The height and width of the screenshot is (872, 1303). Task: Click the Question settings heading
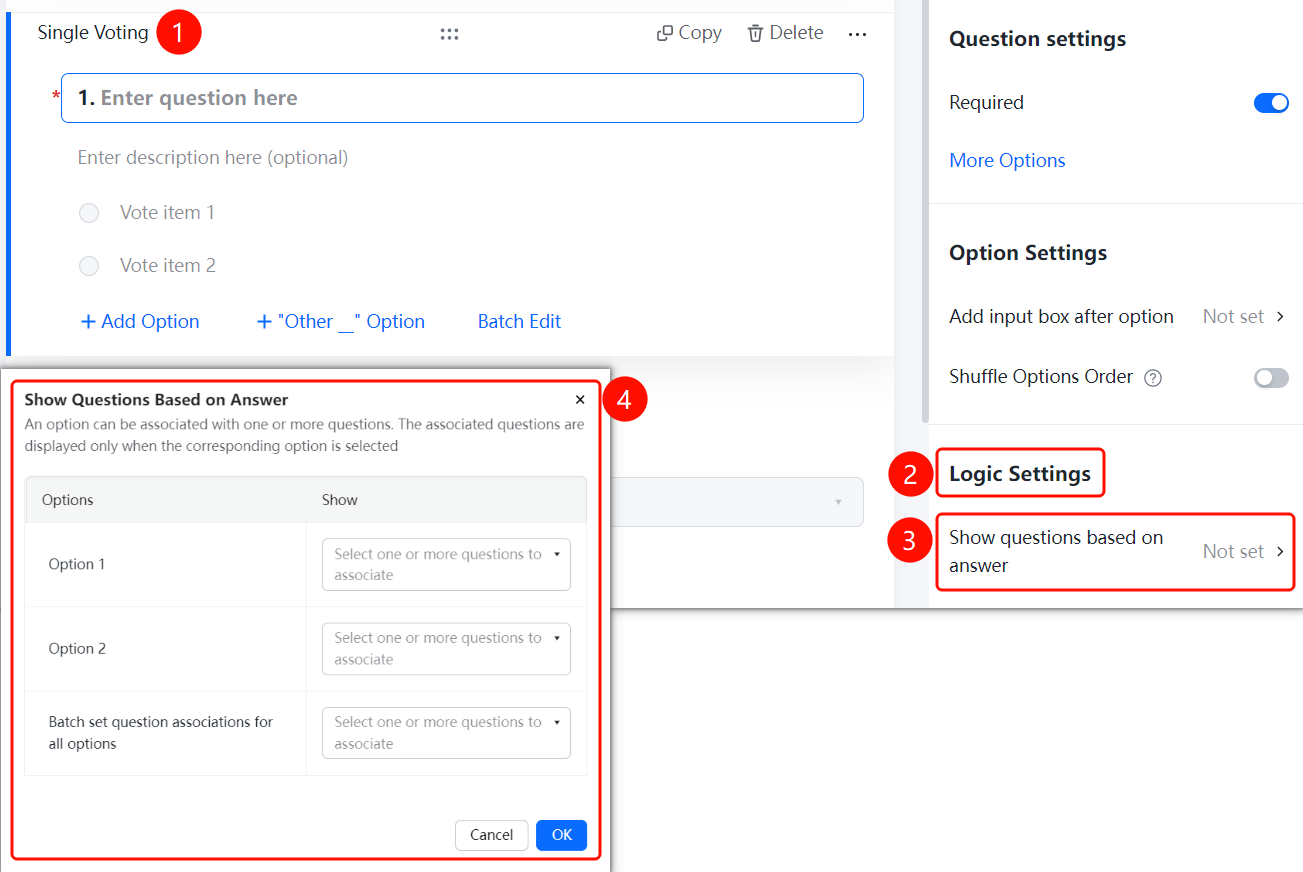coord(1037,39)
